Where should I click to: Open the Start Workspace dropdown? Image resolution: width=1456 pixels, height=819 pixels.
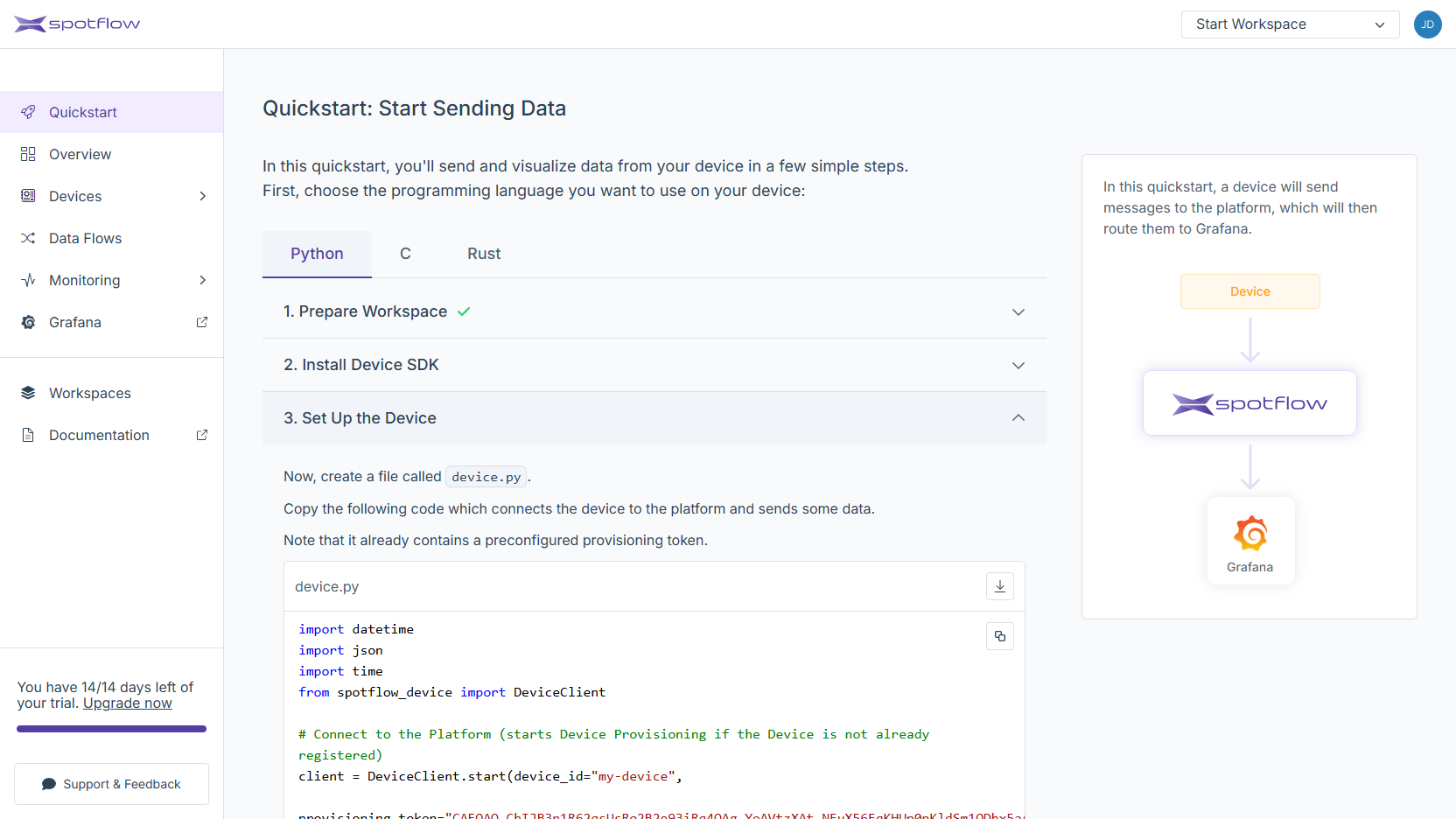[1290, 24]
